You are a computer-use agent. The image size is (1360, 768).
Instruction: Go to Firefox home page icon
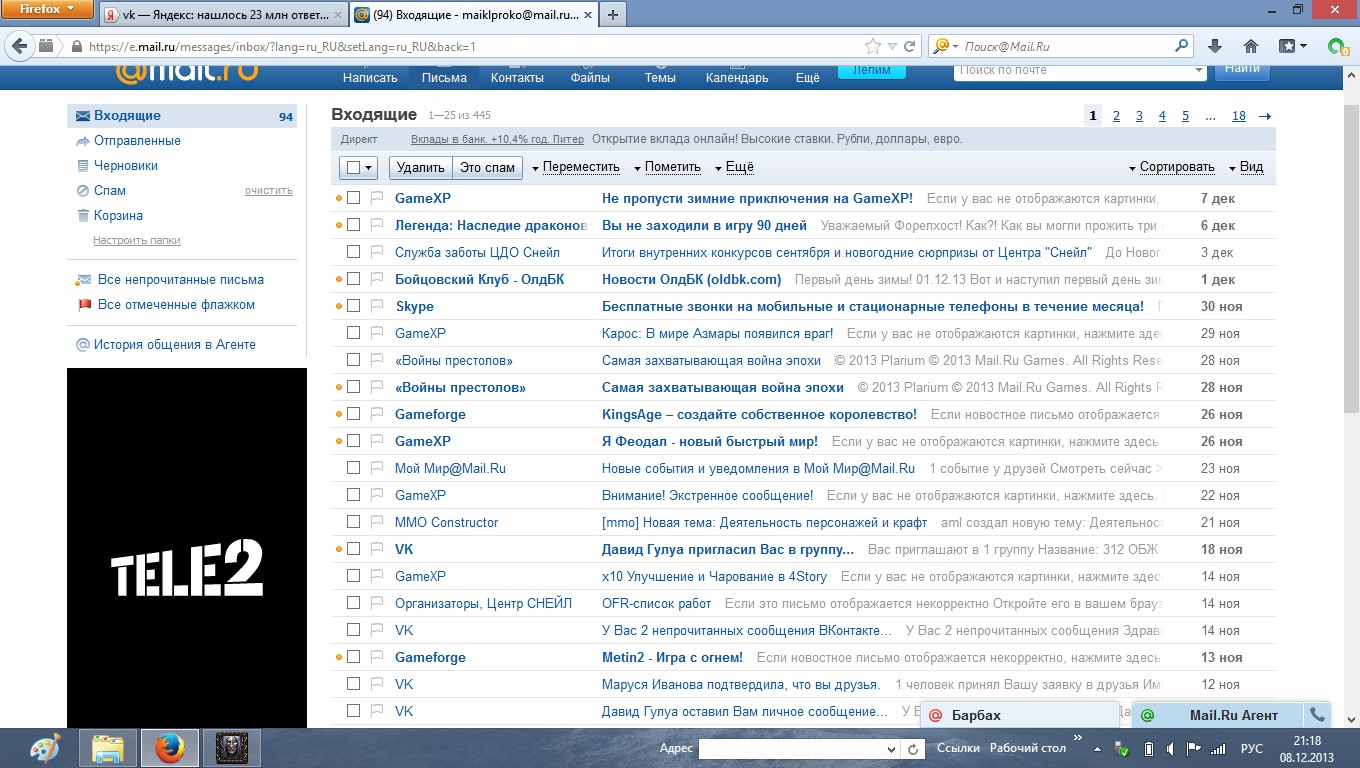click(1250, 46)
